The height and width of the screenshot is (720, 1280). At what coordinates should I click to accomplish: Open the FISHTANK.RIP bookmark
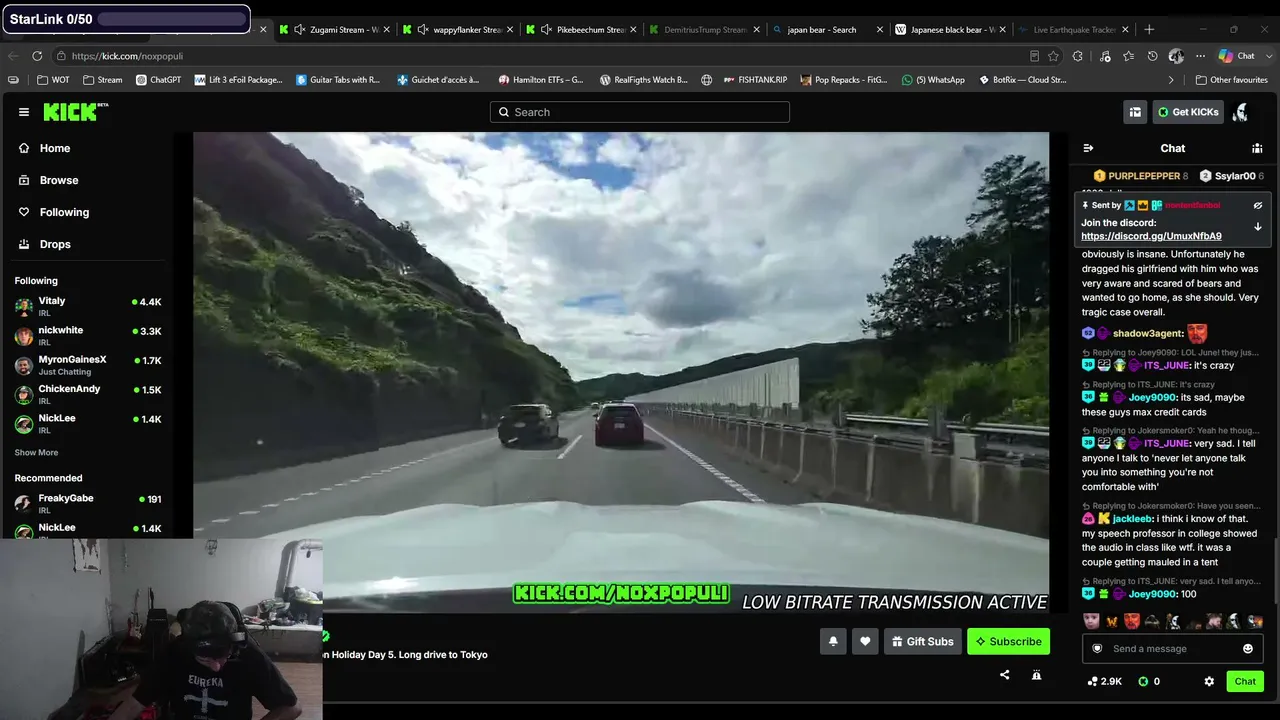pos(756,80)
